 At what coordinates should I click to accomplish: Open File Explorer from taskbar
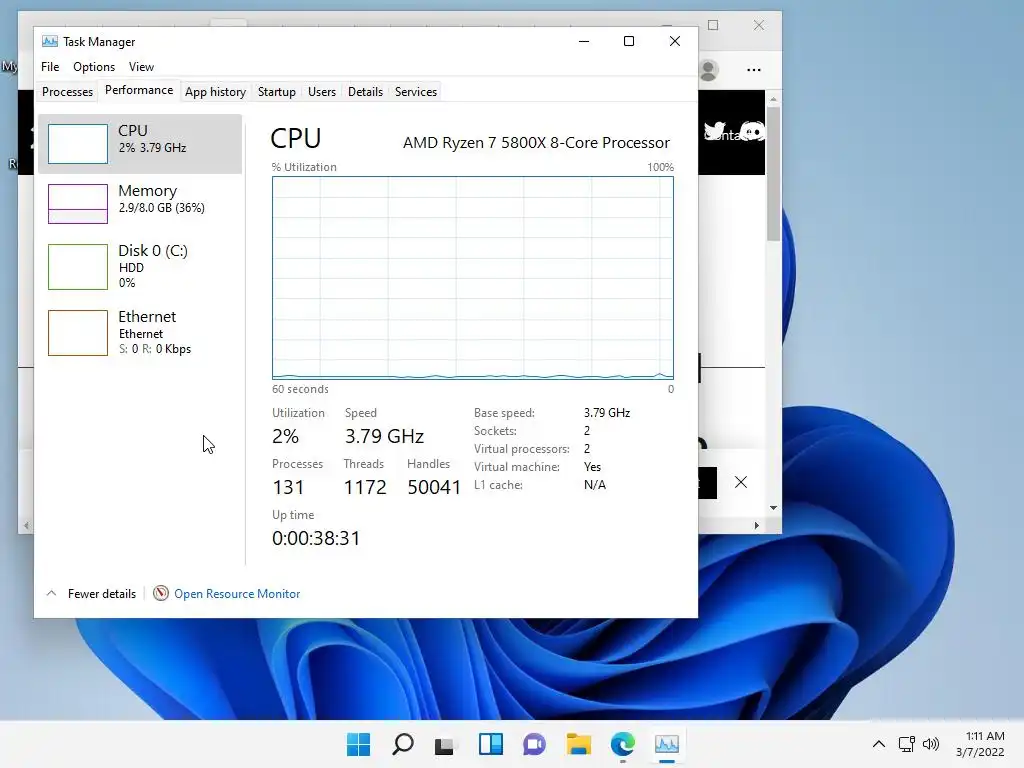click(579, 744)
